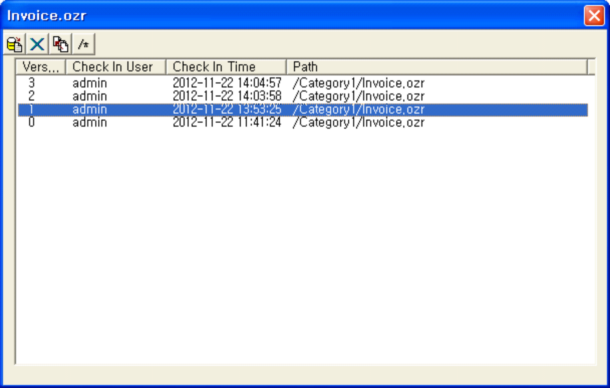Select version 0 in the list
The height and width of the screenshot is (388, 610).
32,123
